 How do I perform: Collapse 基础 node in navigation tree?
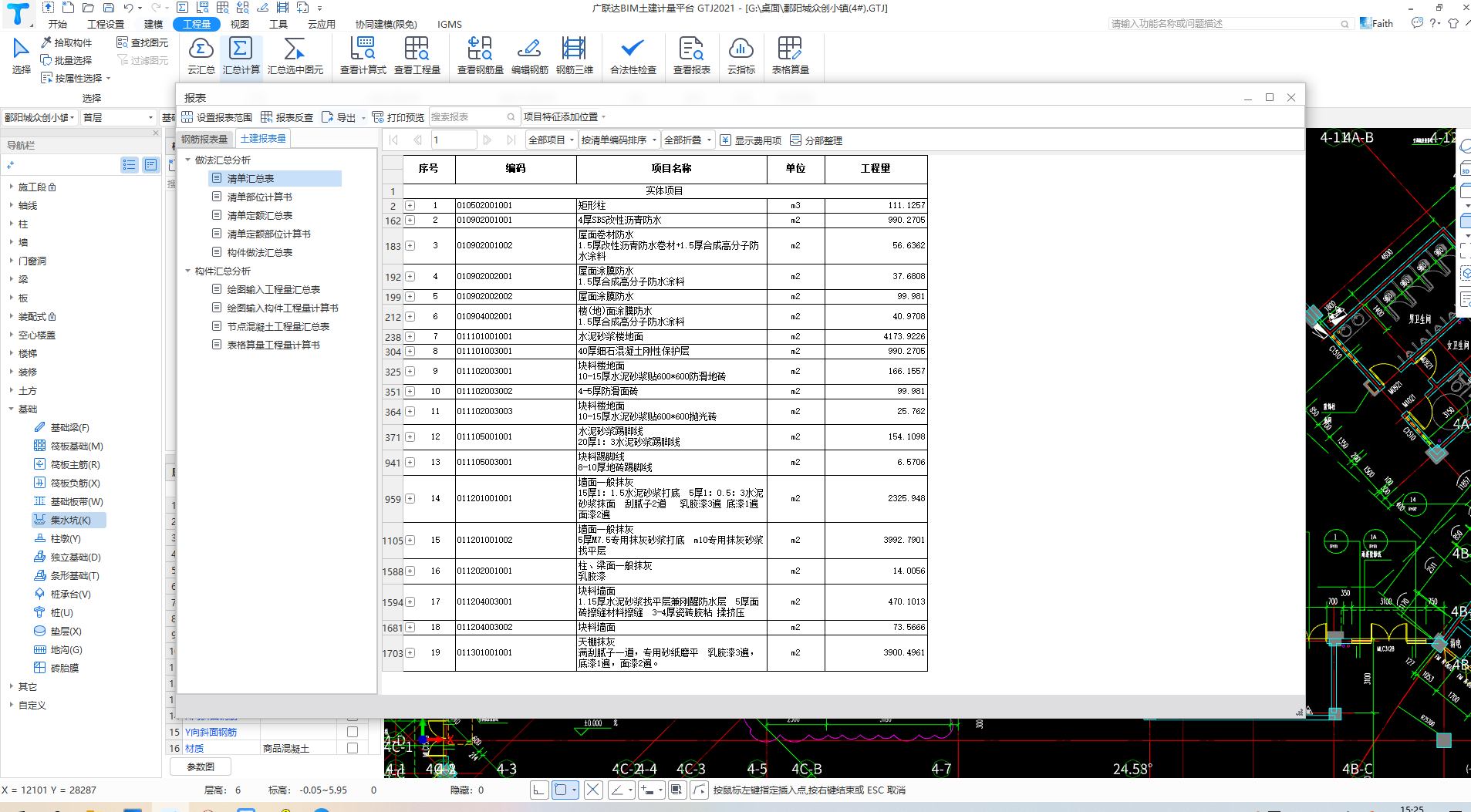coord(11,409)
